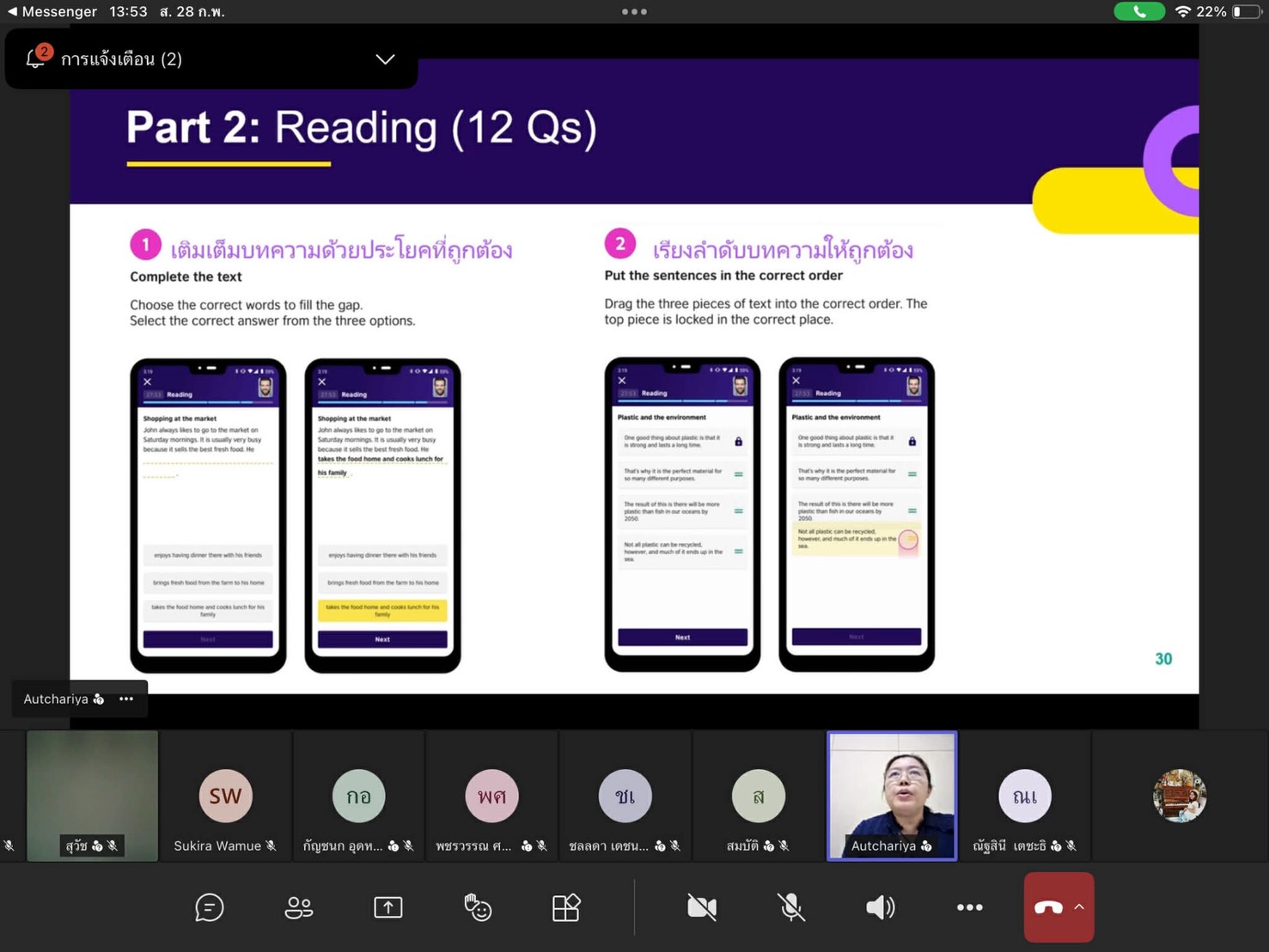Expand the notifications dropdown chevron
The height and width of the screenshot is (952, 1269).
point(385,59)
